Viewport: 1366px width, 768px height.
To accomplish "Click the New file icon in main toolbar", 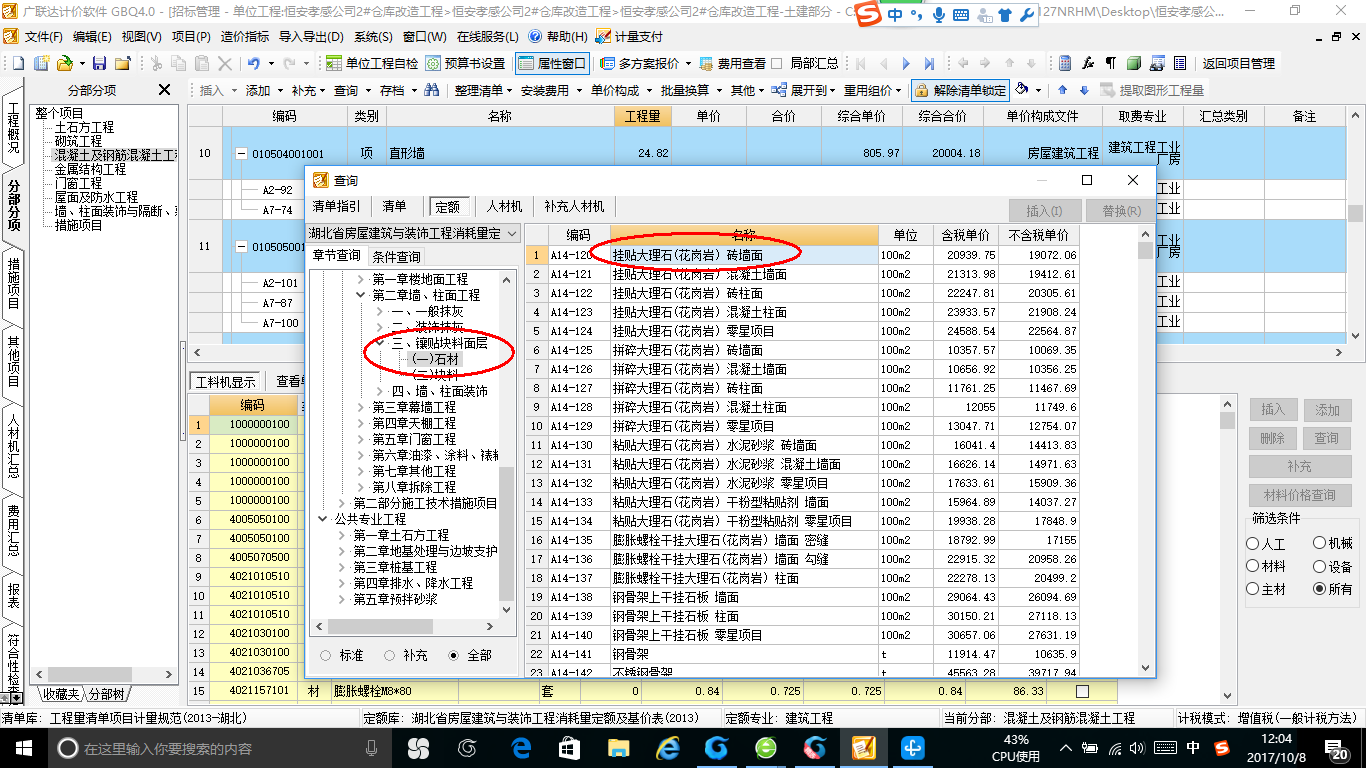I will click(20, 63).
